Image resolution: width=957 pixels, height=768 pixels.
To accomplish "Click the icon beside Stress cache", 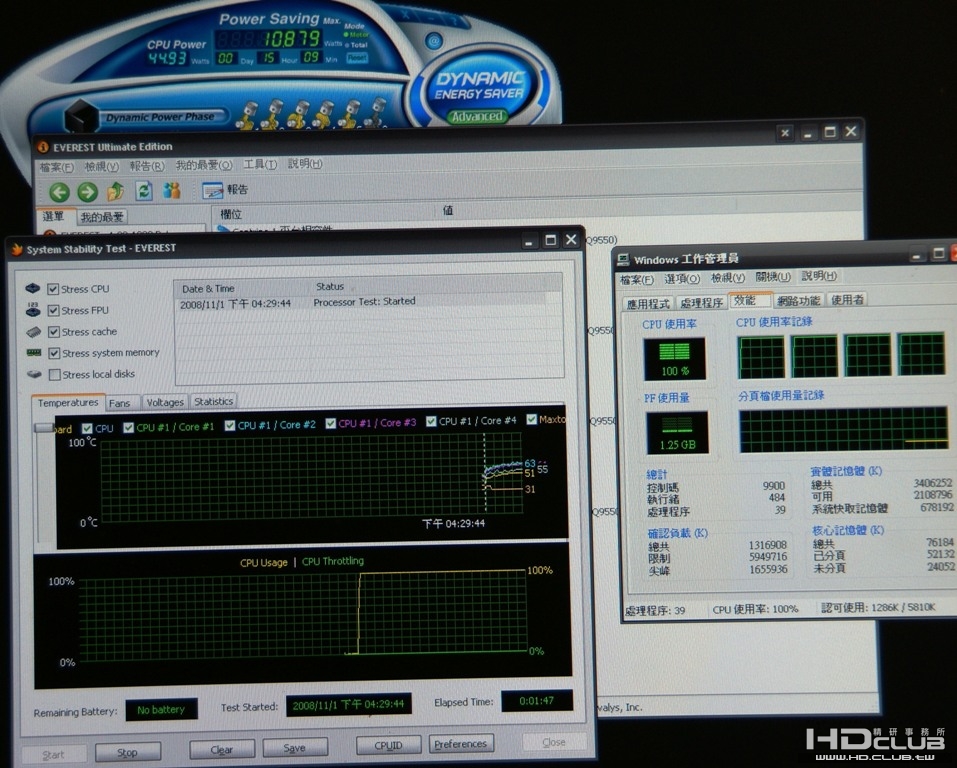I will coord(34,331).
